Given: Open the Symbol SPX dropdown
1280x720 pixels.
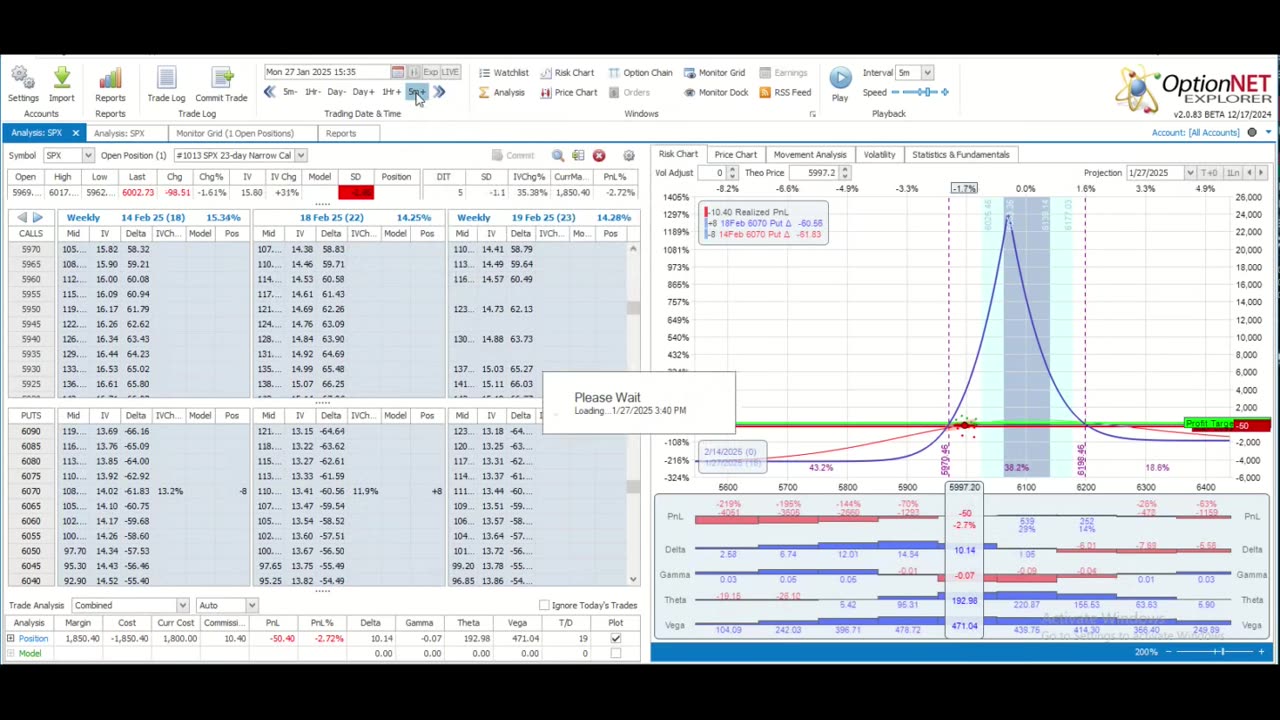Looking at the screenshot, I should (x=88, y=155).
